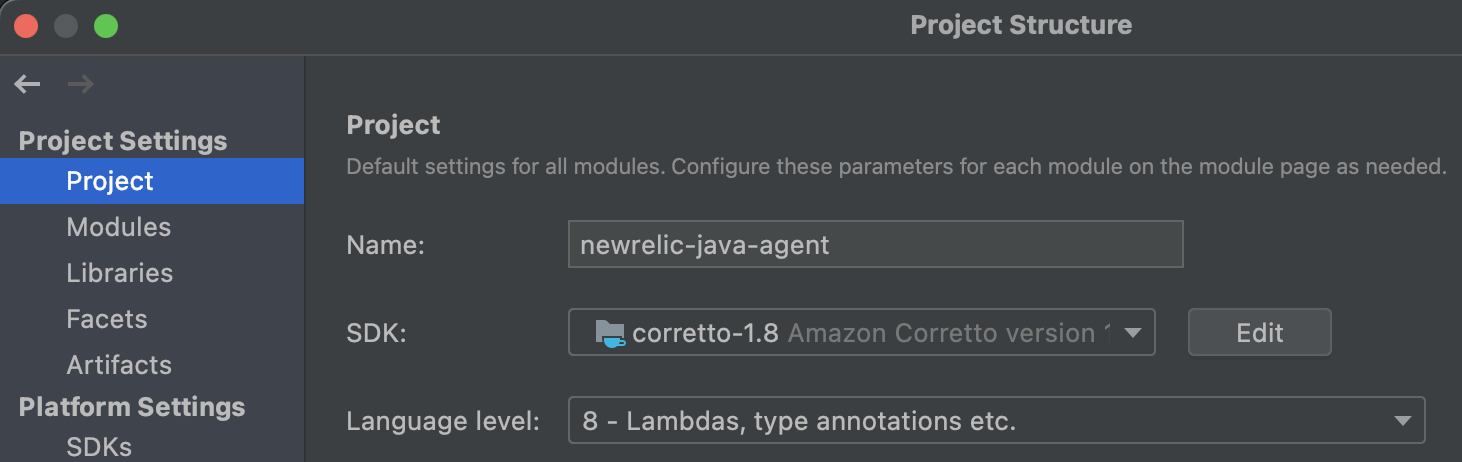Open the Modules settings page
1462x462 pixels.
(x=118, y=227)
